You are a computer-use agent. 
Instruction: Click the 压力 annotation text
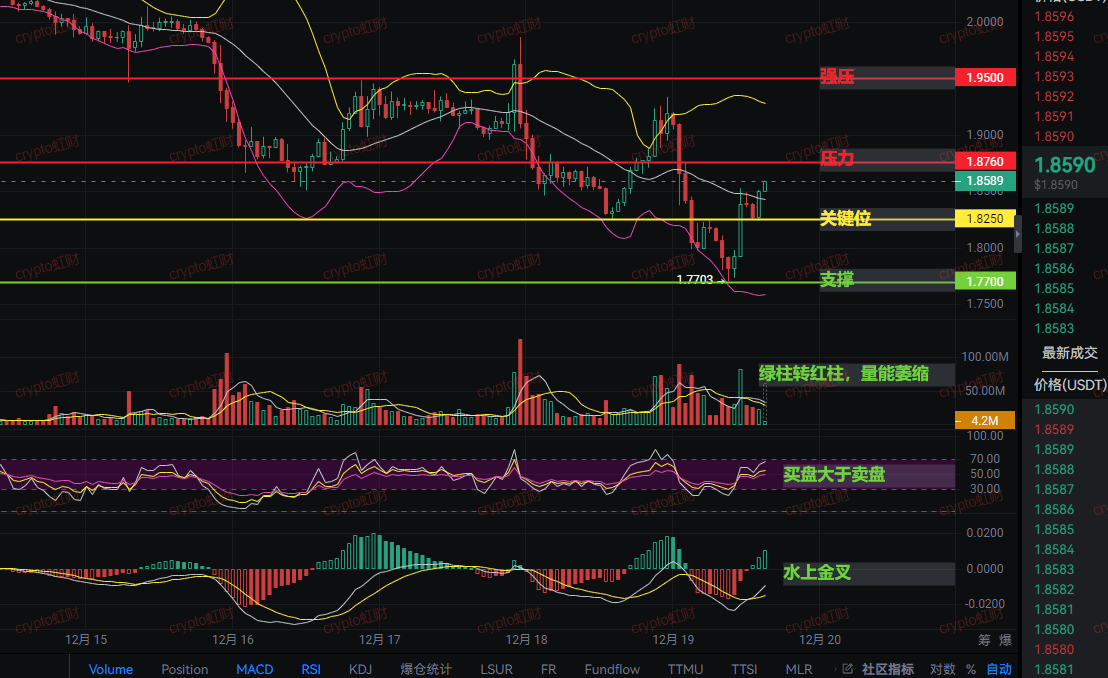[x=837, y=159]
